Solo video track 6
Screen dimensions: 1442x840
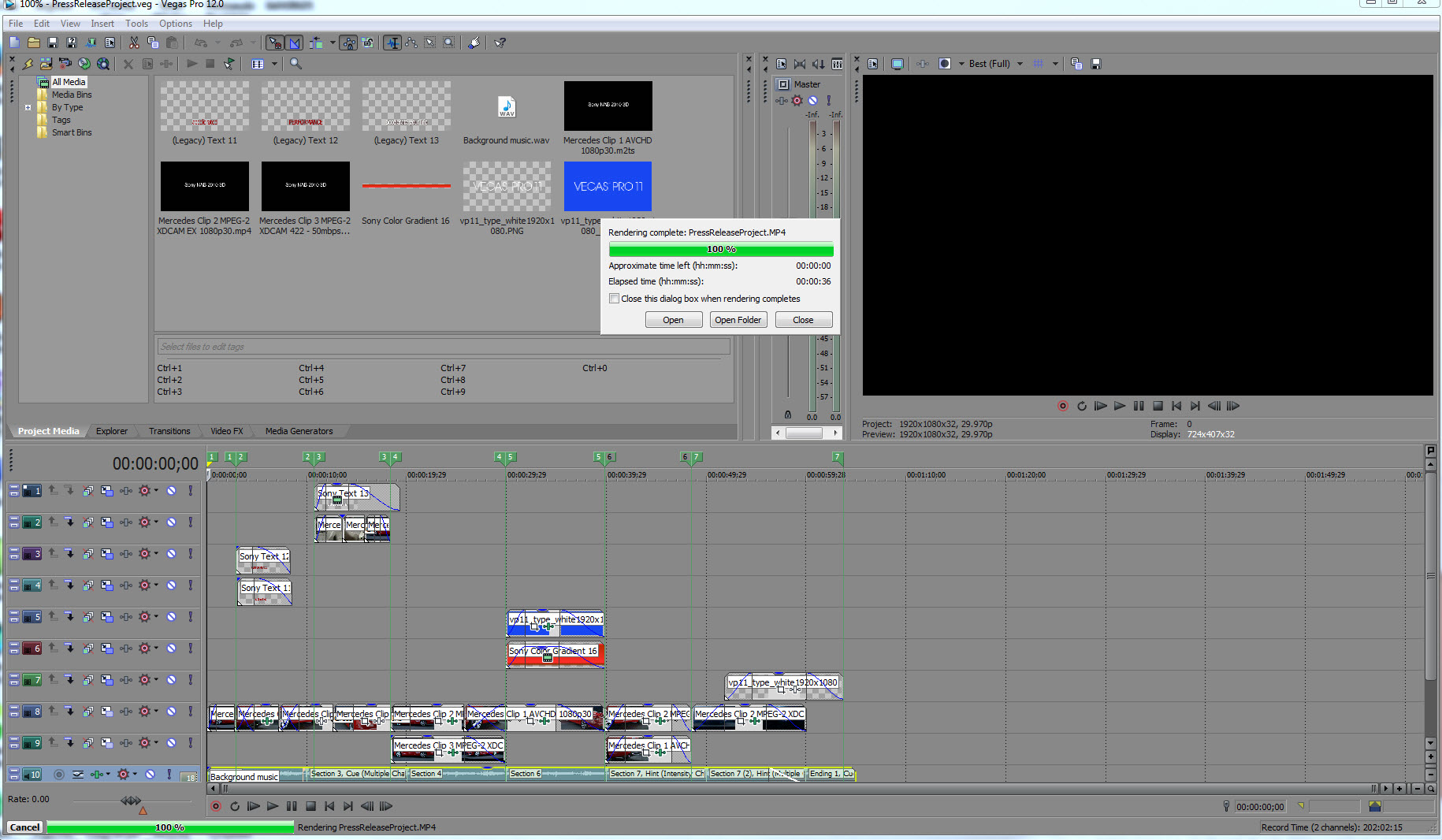click(190, 649)
